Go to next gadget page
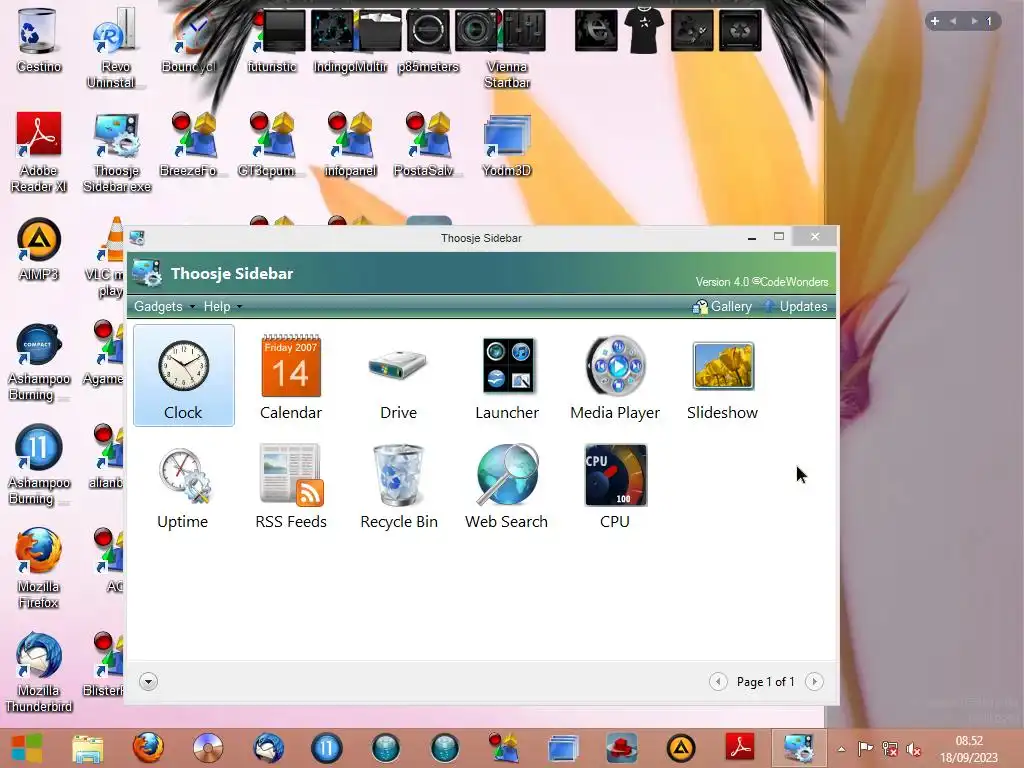This screenshot has height=768, width=1024. (814, 682)
